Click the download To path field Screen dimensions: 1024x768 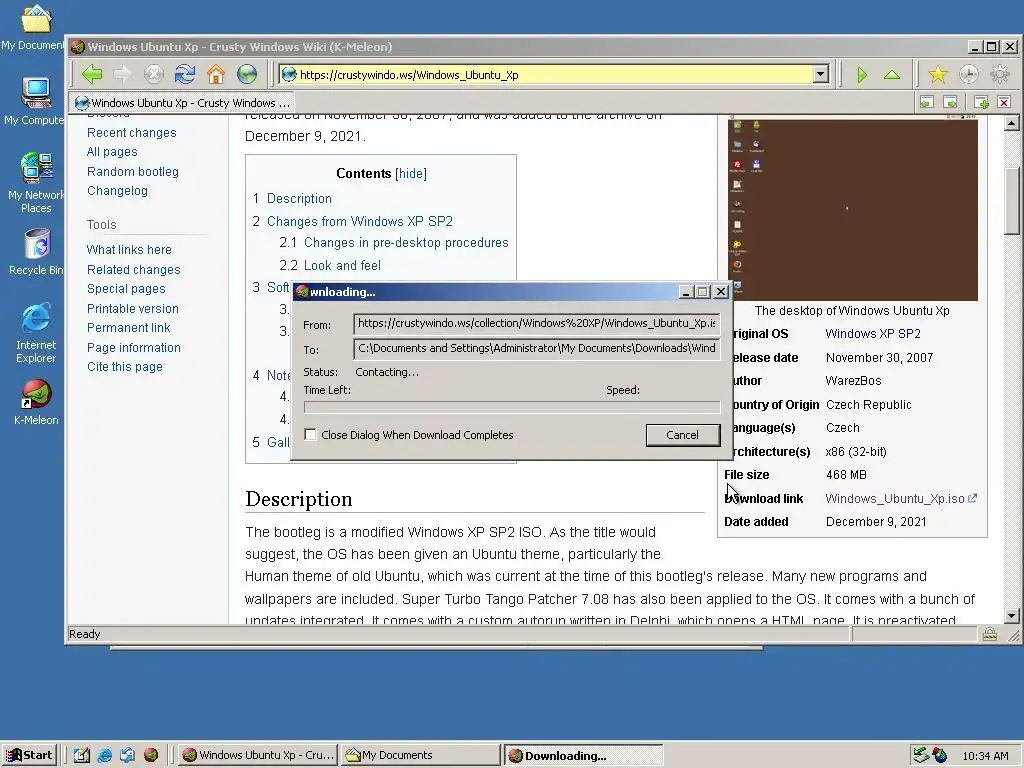[536, 348]
